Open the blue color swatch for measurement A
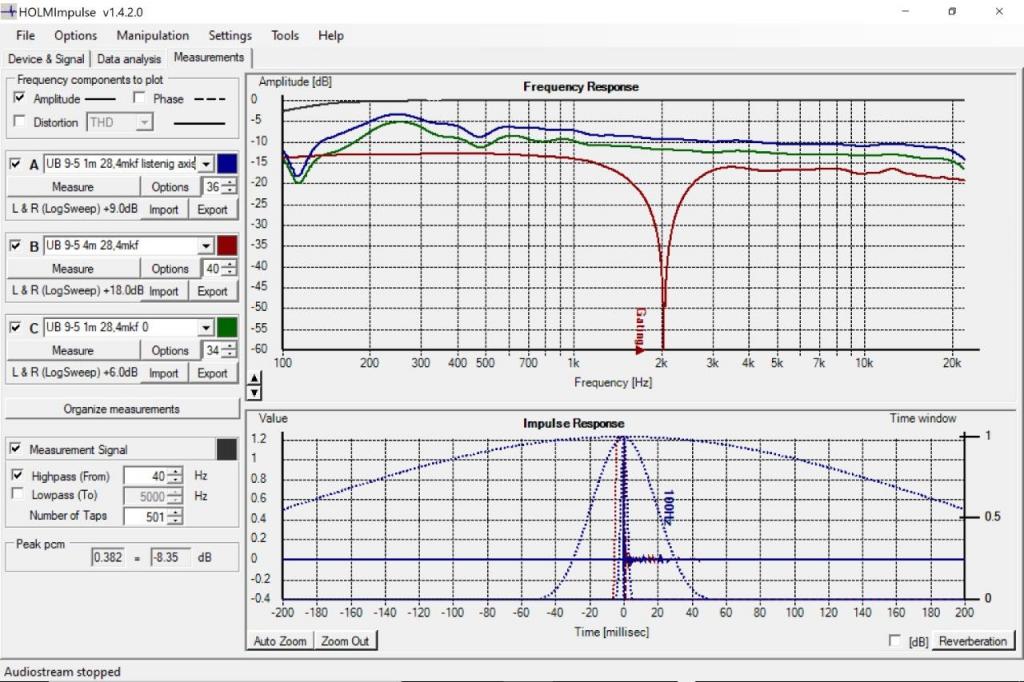Screen dimensions: 1024x682 [x=227, y=163]
